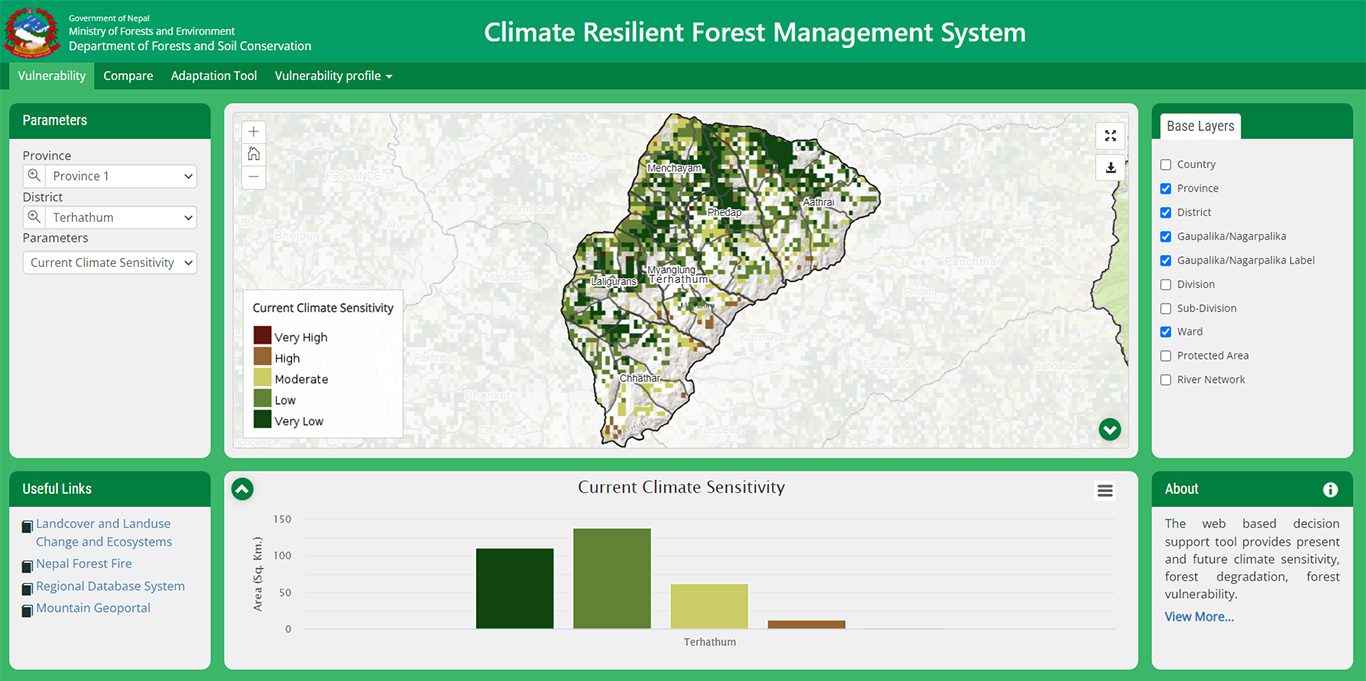Viewport: 1366px width, 681px height.
Task: Download the map image
Action: click(x=1110, y=168)
